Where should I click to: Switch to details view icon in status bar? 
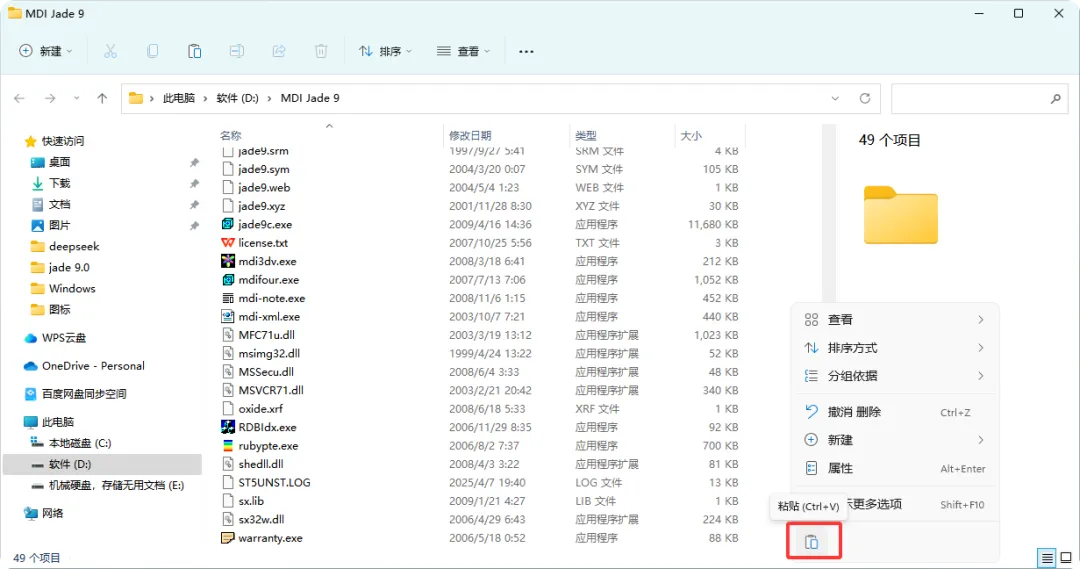[x=1047, y=557]
